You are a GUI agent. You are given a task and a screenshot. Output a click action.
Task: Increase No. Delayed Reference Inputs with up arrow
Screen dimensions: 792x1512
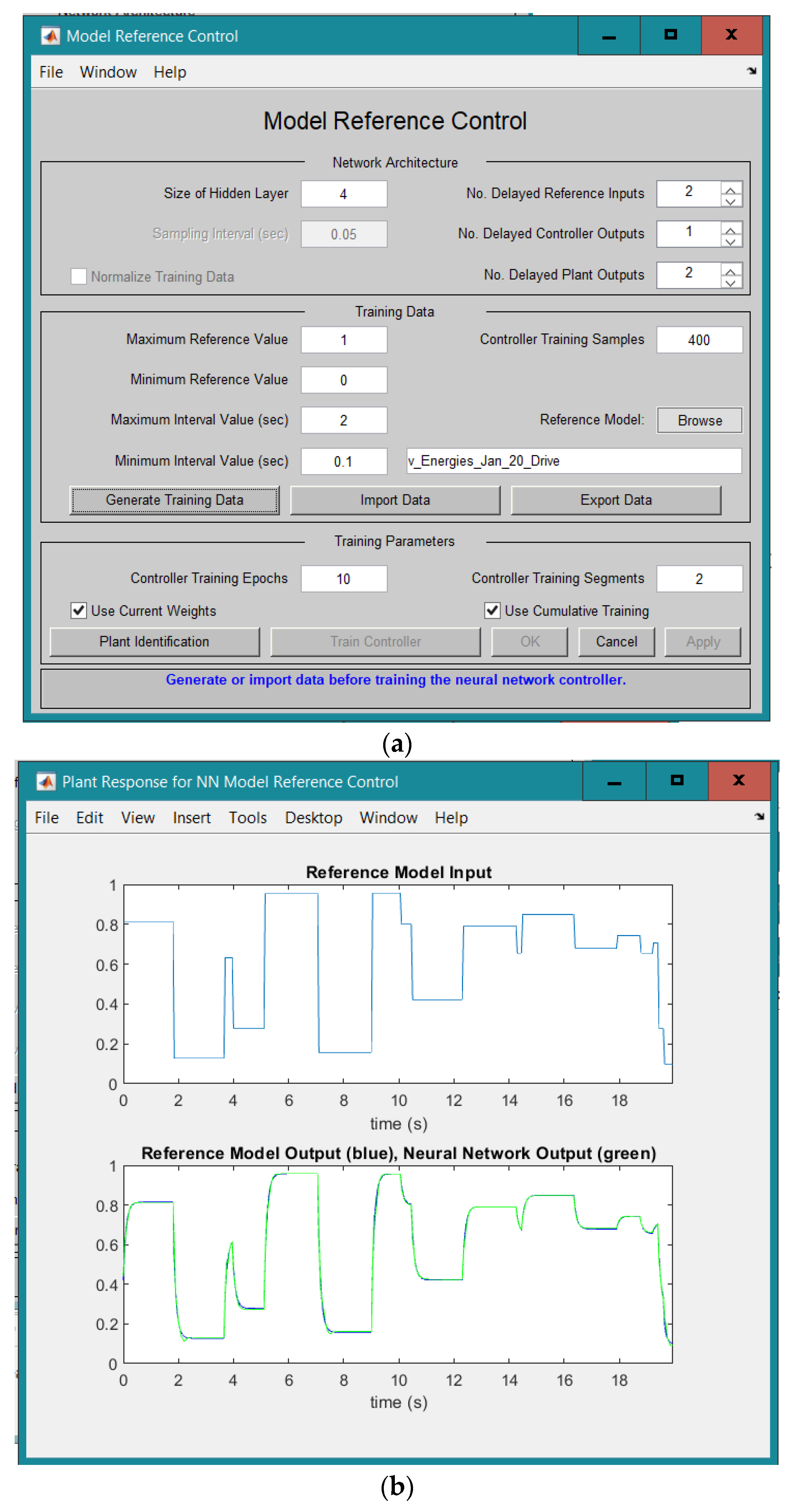coord(730,188)
